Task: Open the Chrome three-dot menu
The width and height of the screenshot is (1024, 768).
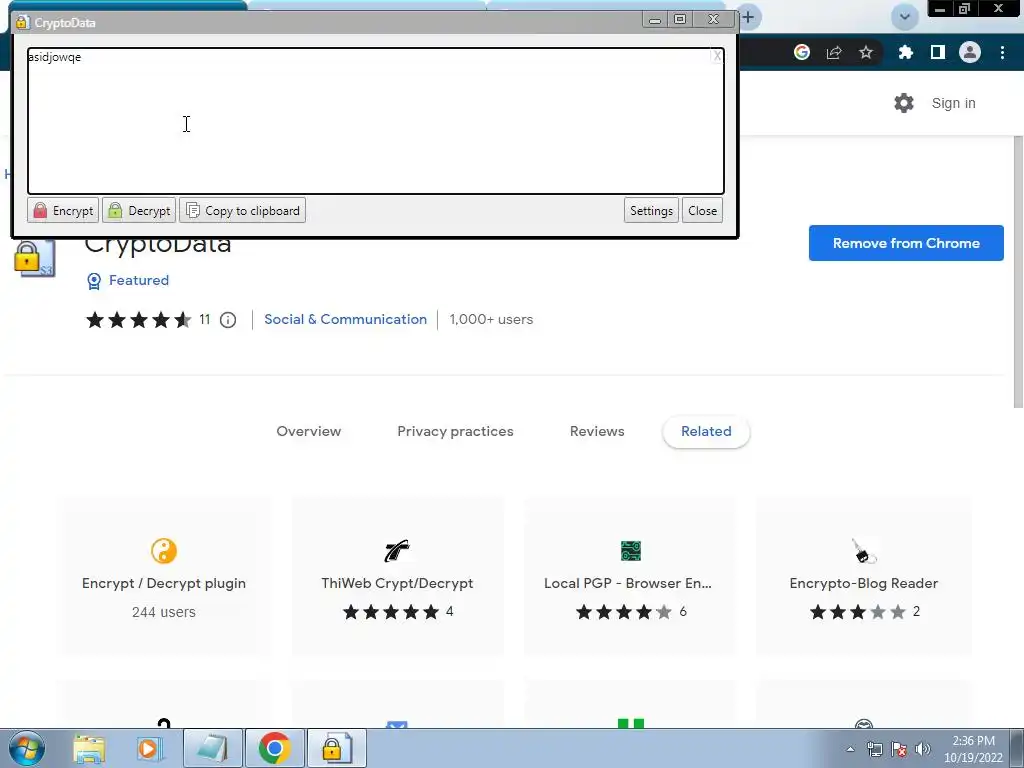Action: click(x=1002, y=52)
